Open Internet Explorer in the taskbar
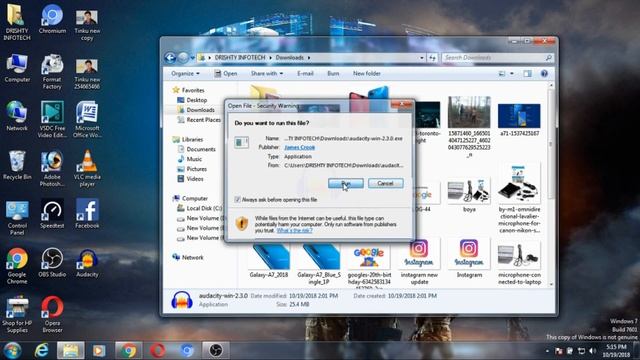The width and height of the screenshot is (640, 360). 41,350
